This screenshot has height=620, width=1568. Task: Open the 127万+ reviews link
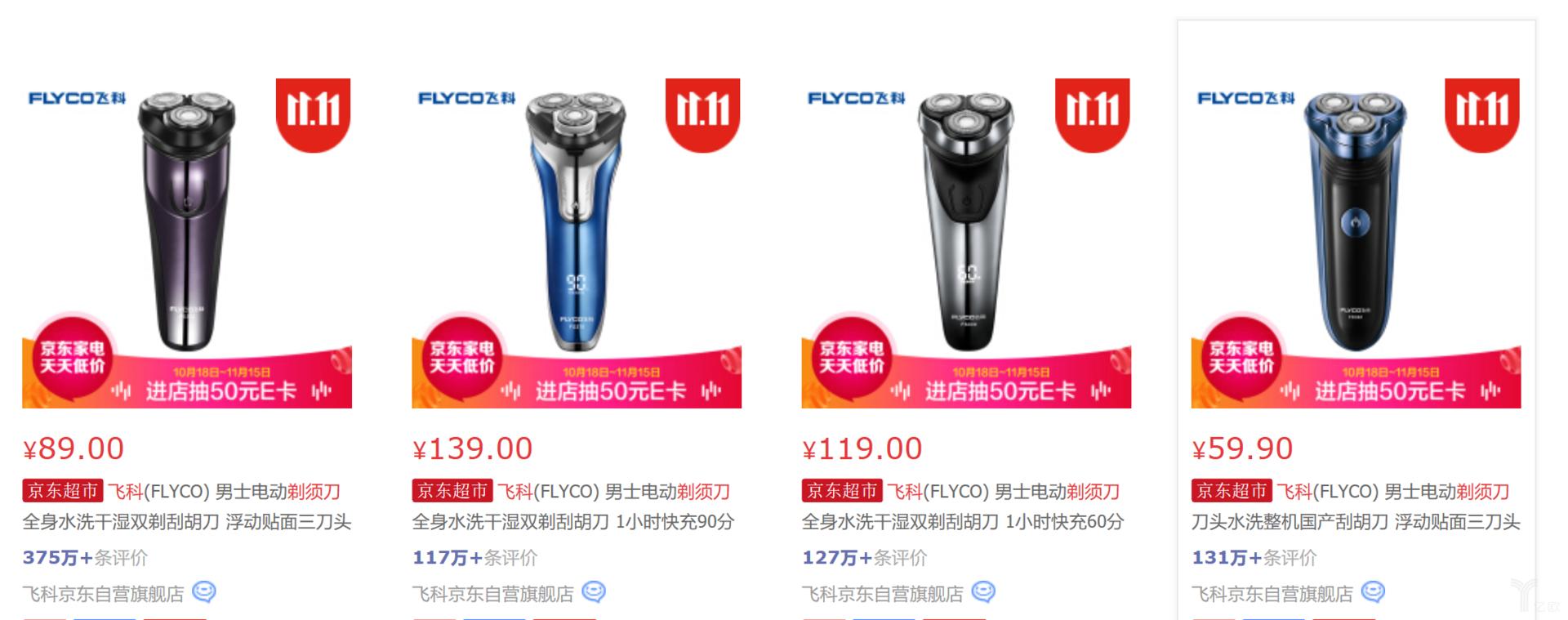point(864,558)
